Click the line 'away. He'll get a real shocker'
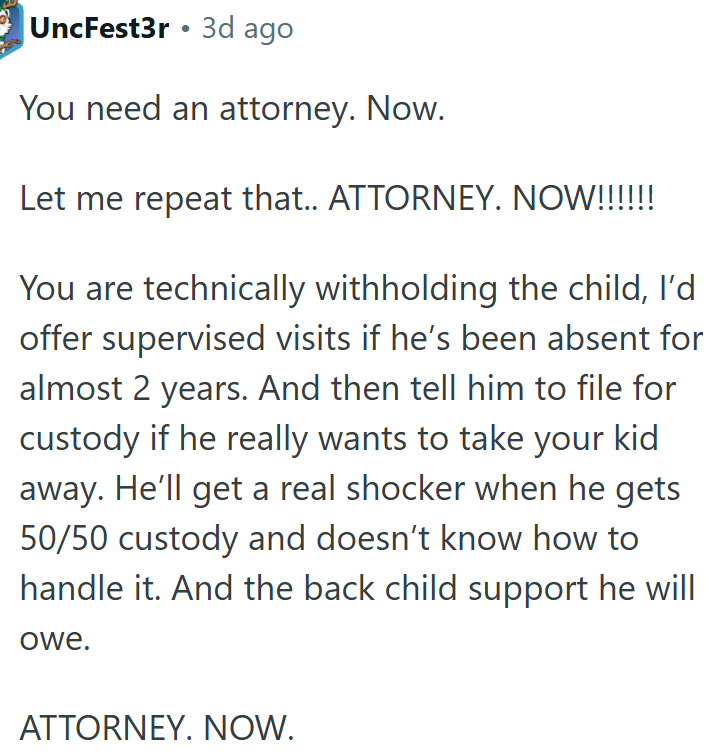719x756 pixels. [x=350, y=489]
